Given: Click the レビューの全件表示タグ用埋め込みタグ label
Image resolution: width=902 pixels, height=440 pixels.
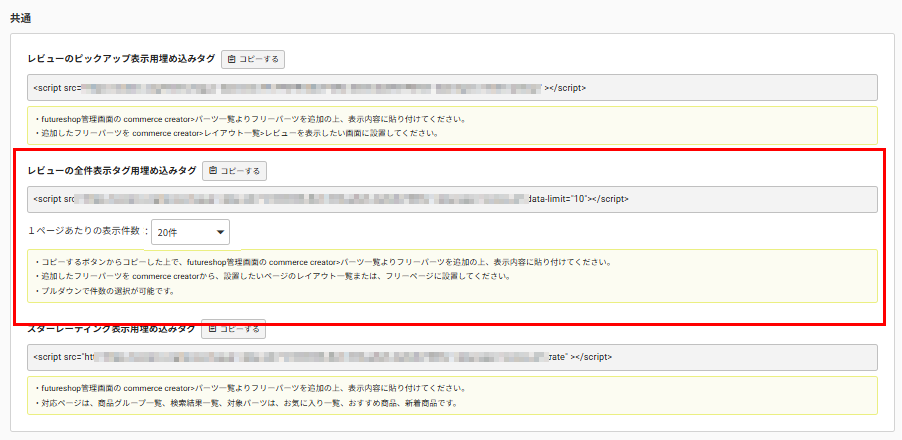Looking at the screenshot, I should click(x=112, y=171).
